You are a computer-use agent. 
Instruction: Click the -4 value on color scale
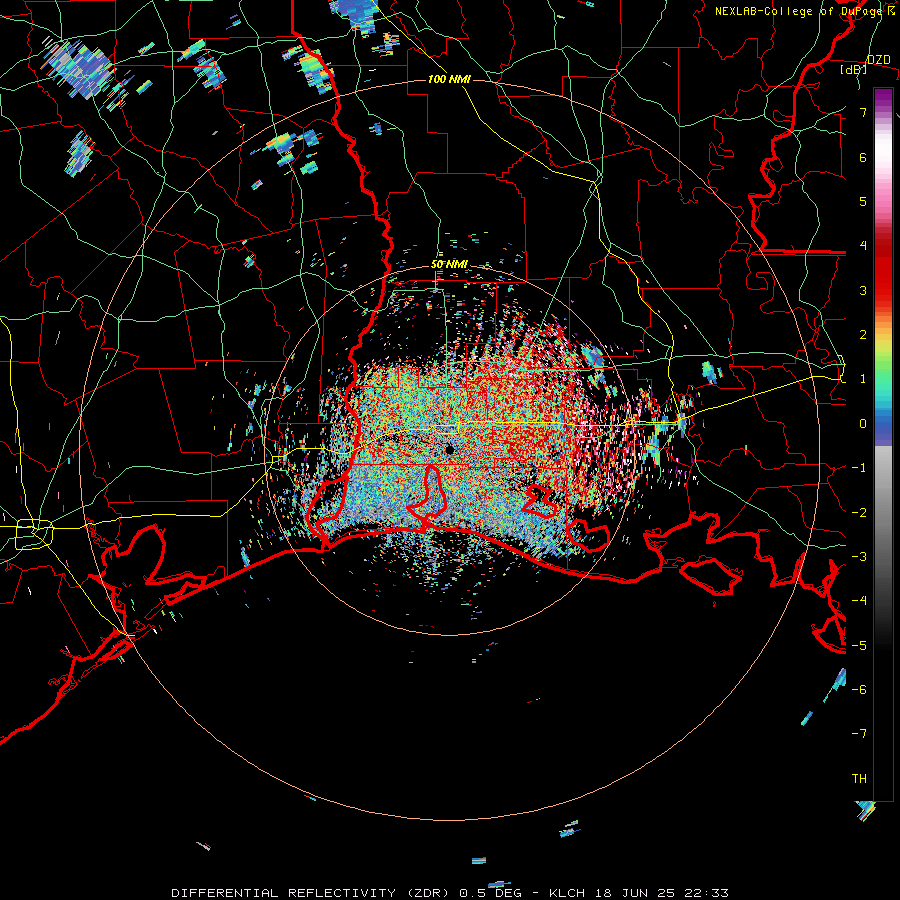click(859, 601)
